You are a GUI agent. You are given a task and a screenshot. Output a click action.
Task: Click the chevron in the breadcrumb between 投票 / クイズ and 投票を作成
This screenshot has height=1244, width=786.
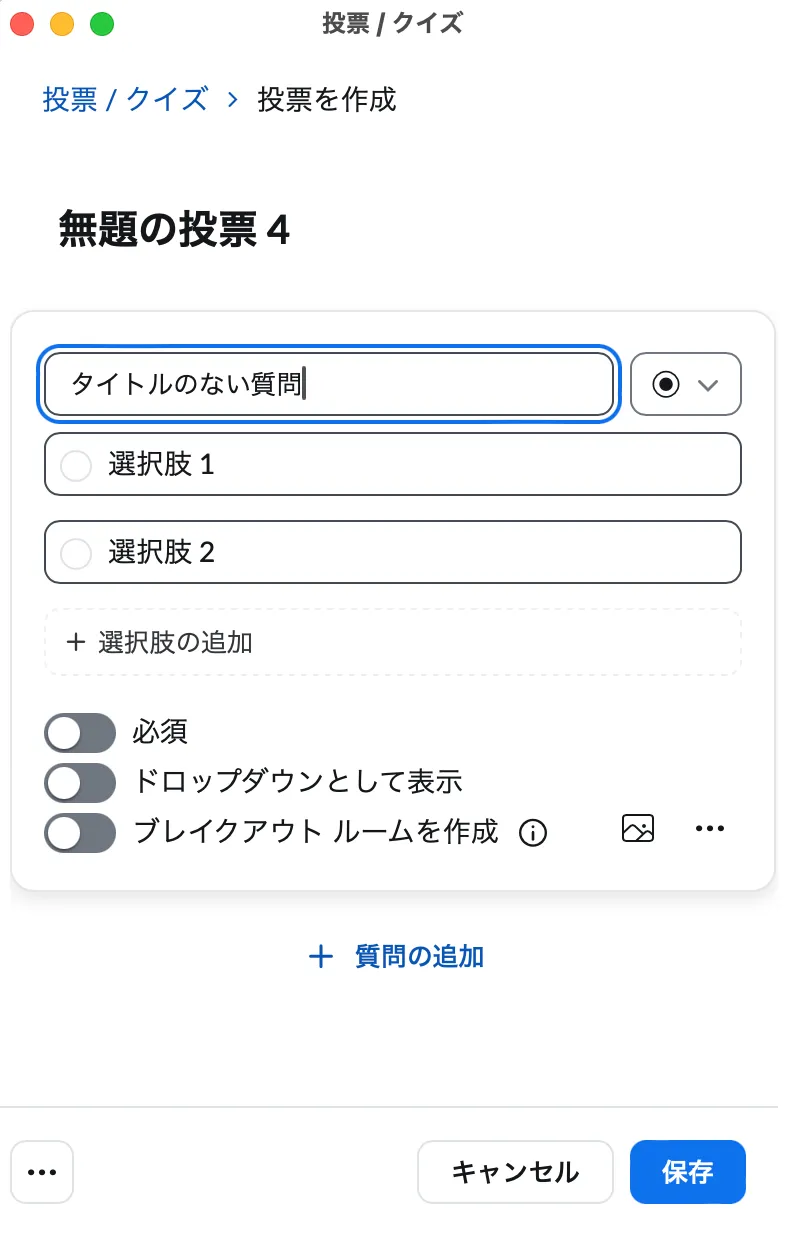231,100
